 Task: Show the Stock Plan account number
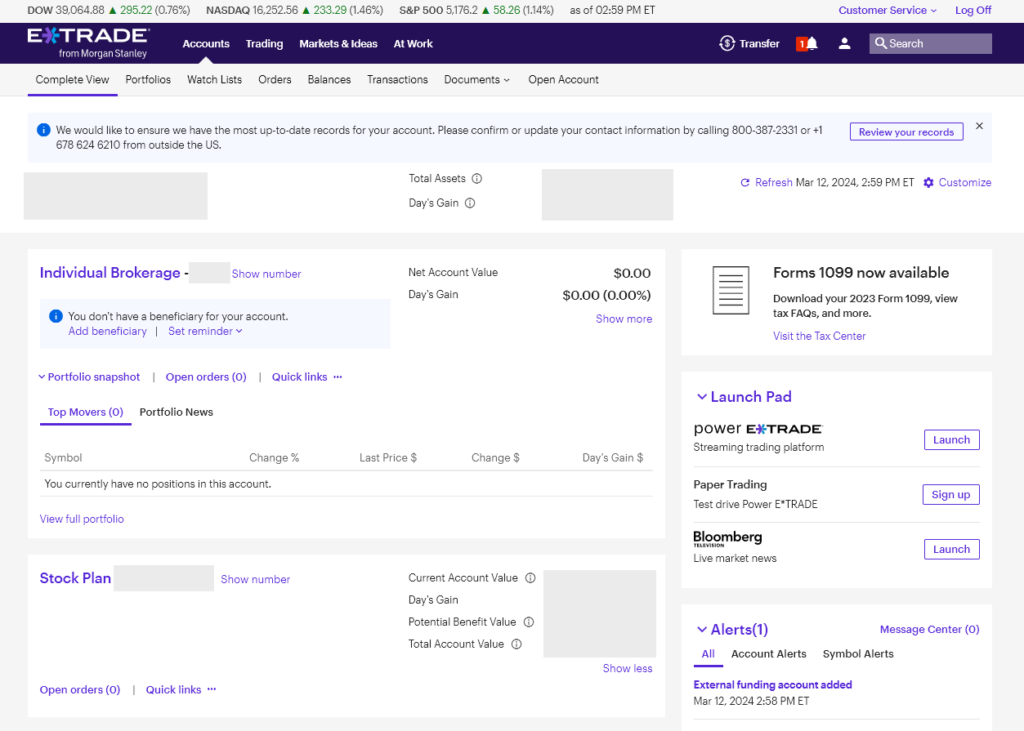click(x=255, y=579)
